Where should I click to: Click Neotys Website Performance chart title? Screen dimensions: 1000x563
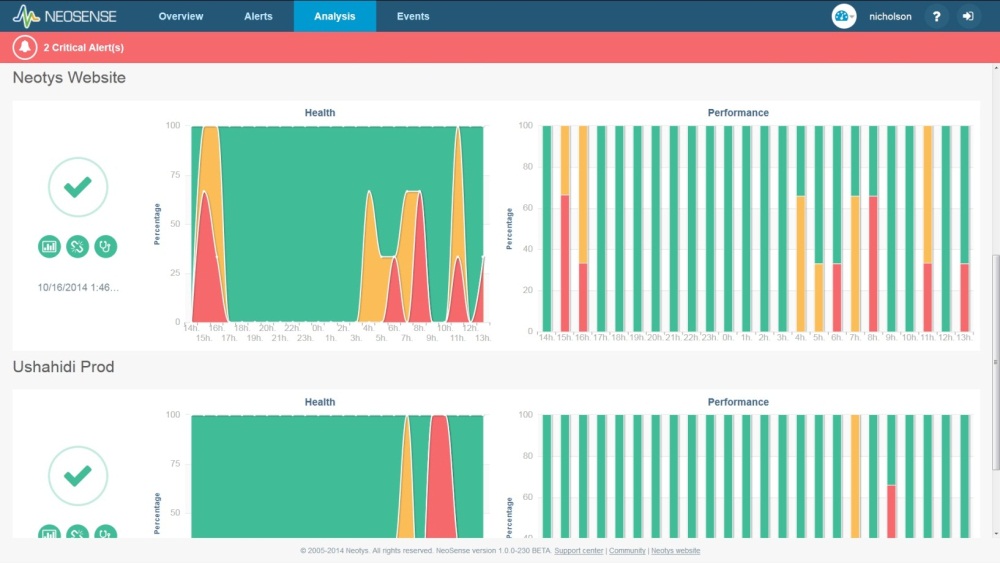click(738, 113)
